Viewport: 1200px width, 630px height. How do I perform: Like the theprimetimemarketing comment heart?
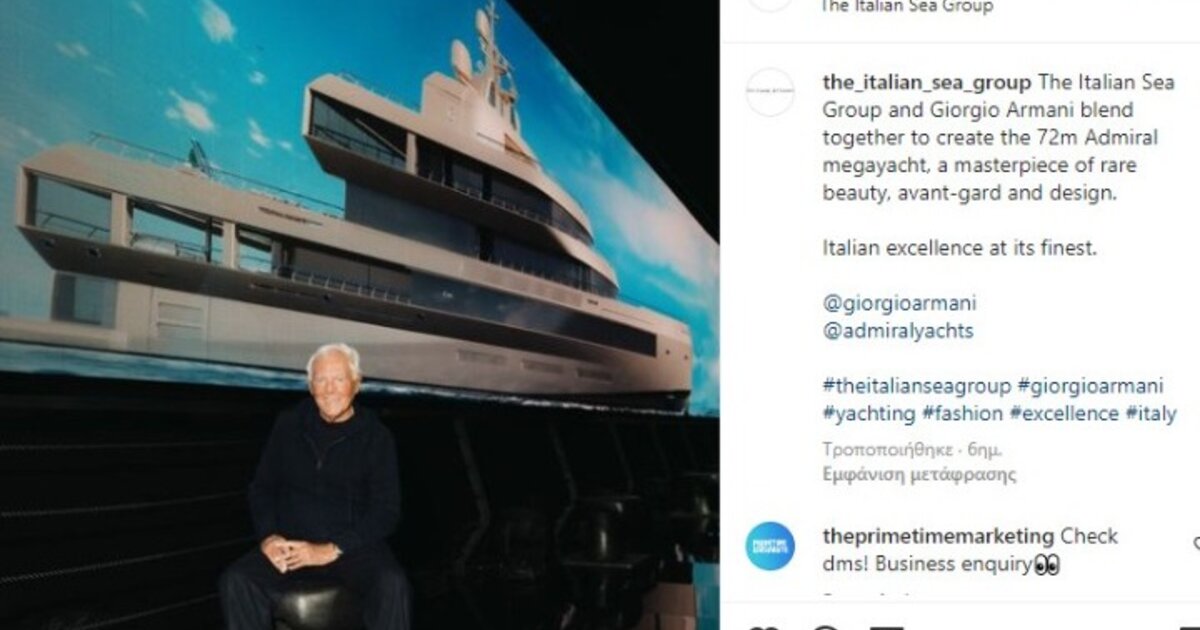coord(1196,544)
